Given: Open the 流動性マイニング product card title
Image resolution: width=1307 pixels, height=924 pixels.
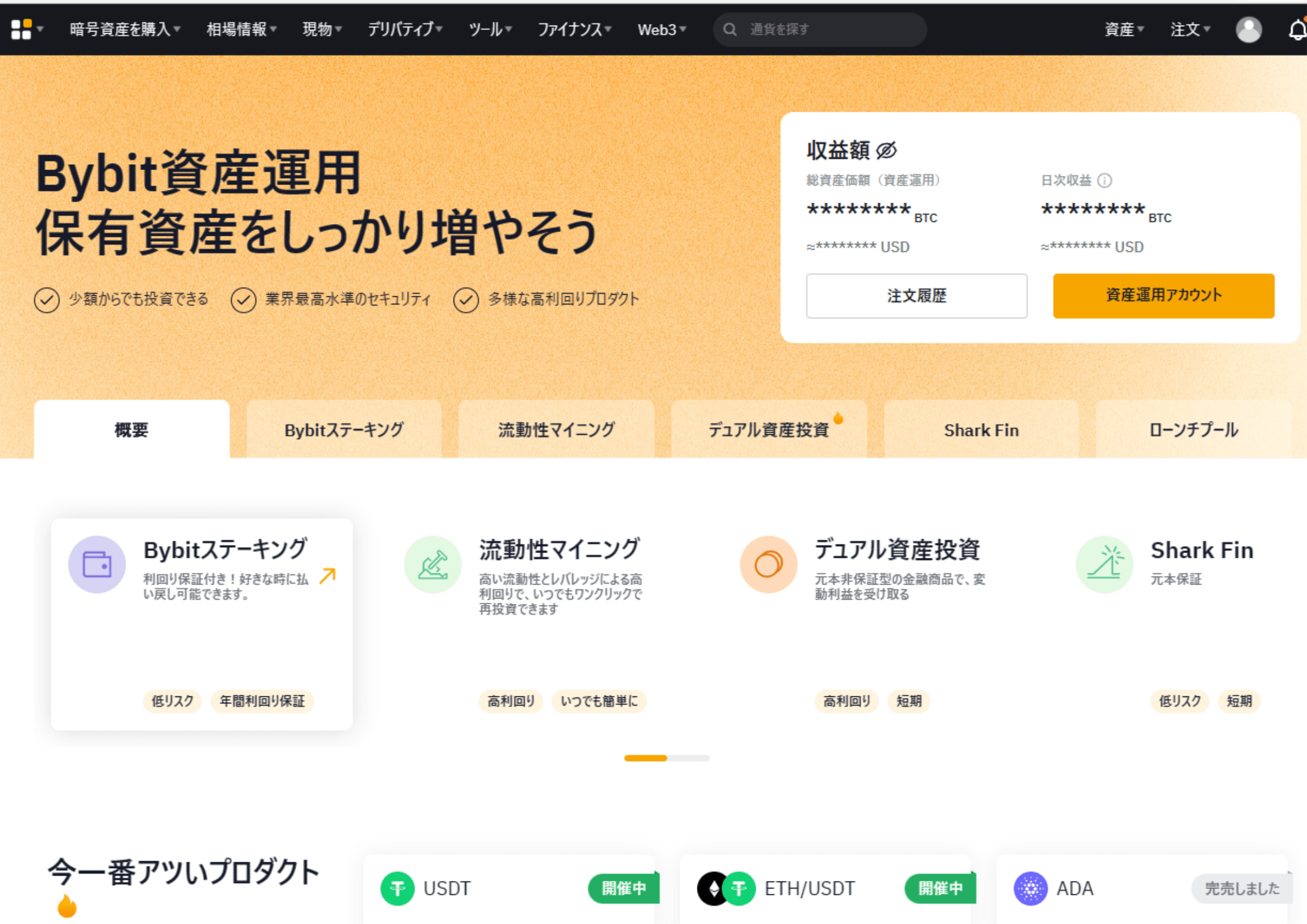Looking at the screenshot, I should pos(559,550).
